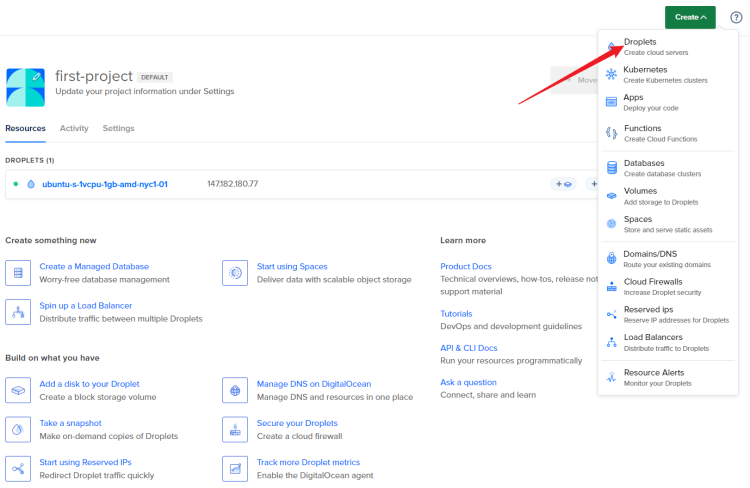
Task: Click the Reserved IPs icon in menu
Action: 611,314
